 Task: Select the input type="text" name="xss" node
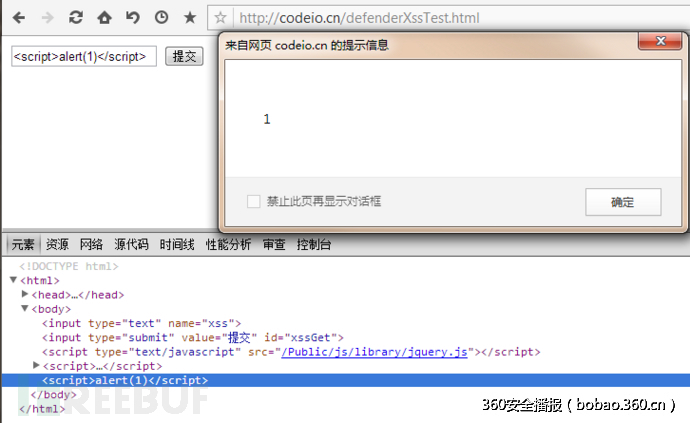(142, 324)
